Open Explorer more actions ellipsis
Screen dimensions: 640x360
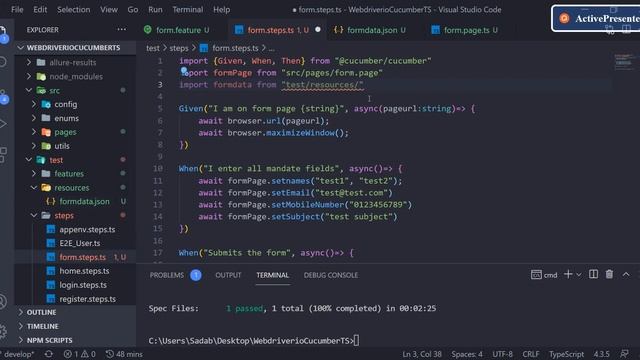tap(121, 29)
